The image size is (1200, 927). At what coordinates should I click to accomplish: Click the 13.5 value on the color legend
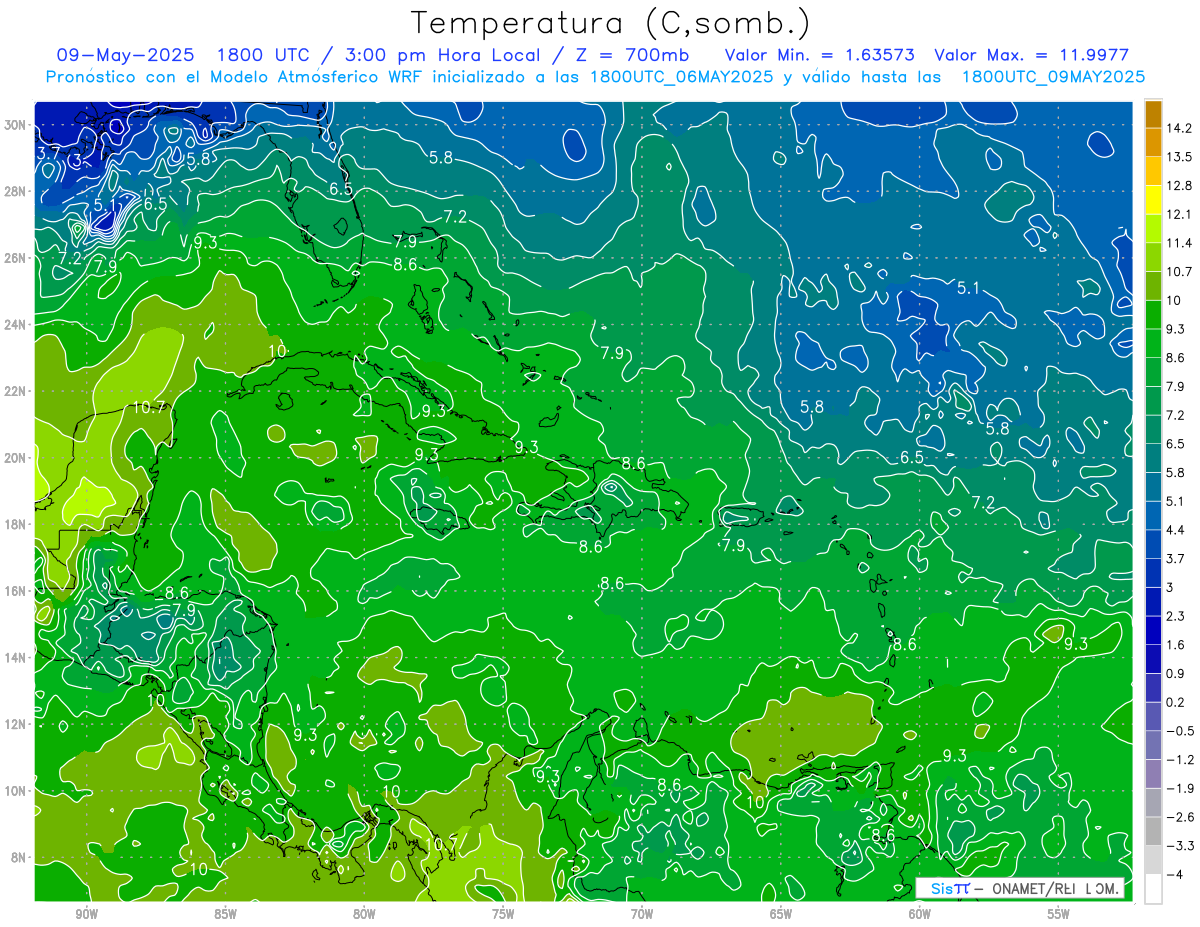[1180, 157]
